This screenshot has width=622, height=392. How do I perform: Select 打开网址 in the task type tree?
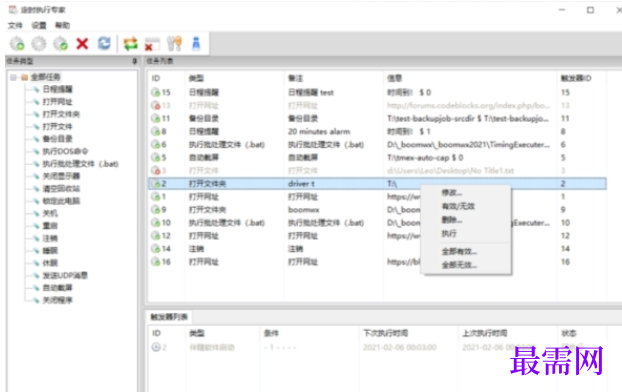coord(58,102)
